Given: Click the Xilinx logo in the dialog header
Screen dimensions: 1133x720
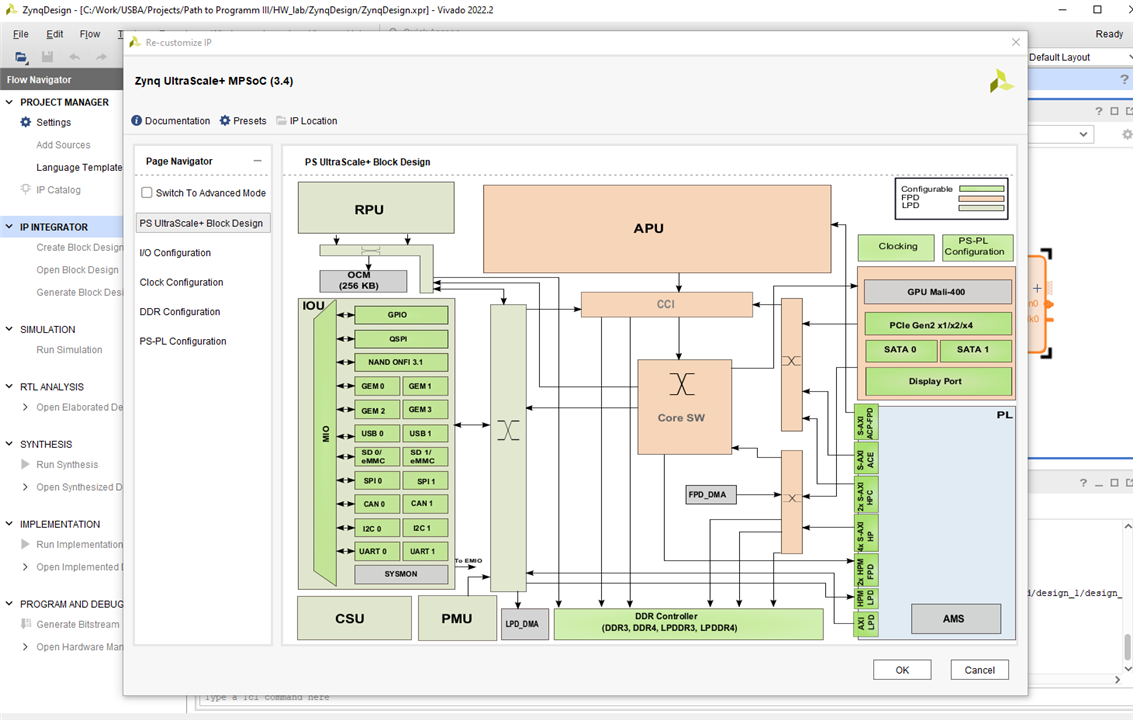Looking at the screenshot, I should [x=1001, y=82].
